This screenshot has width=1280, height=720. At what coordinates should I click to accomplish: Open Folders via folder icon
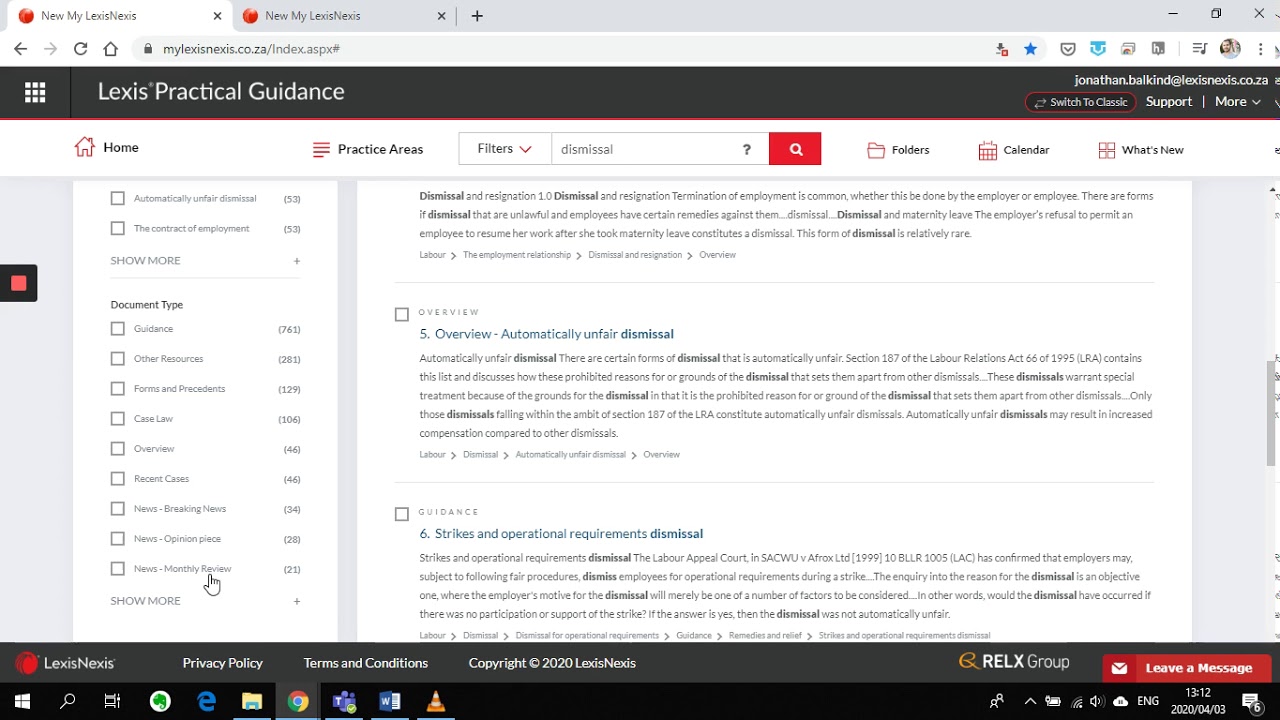click(x=876, y=150)
